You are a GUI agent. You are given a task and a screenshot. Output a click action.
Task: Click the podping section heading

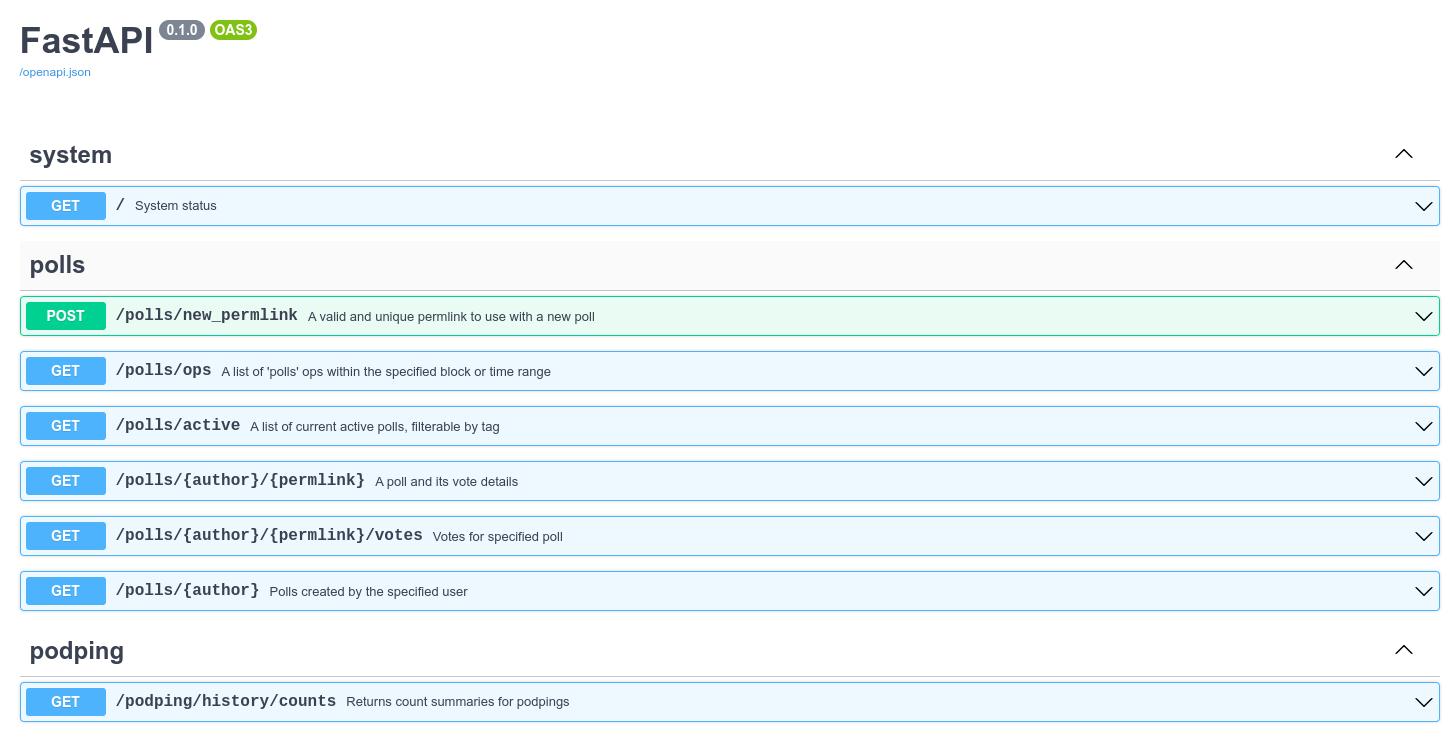pyautogui.click(x=77, y=651)
